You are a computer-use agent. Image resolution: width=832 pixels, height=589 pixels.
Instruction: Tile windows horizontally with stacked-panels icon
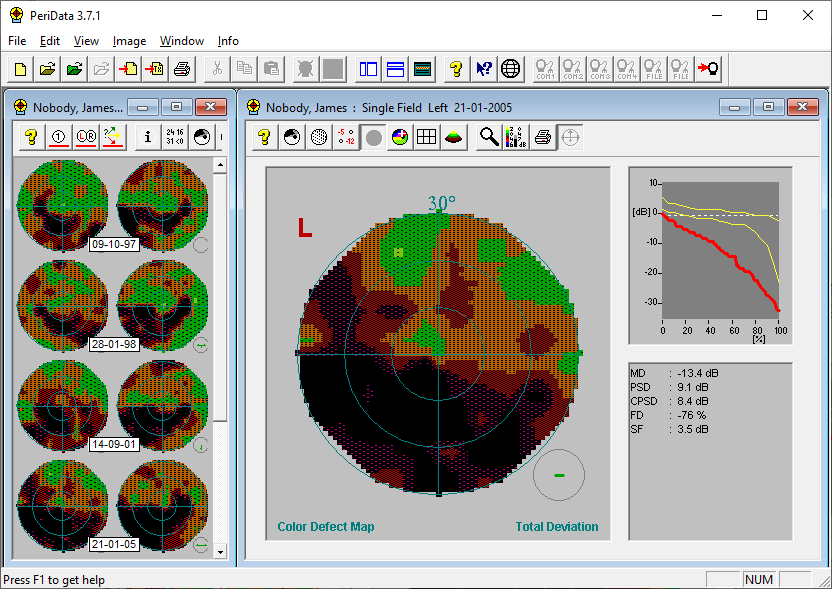(395, 69)
